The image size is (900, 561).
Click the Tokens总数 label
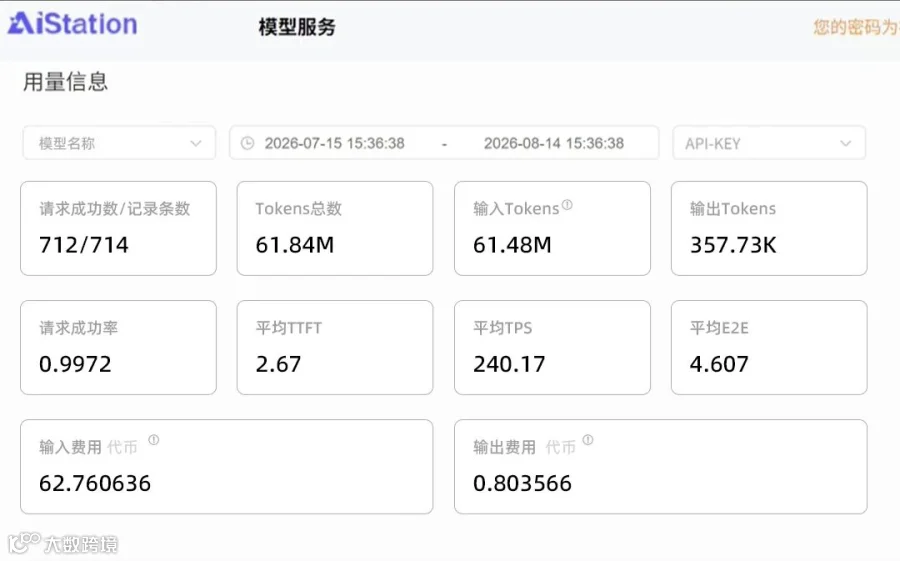(x=298, y=208)
